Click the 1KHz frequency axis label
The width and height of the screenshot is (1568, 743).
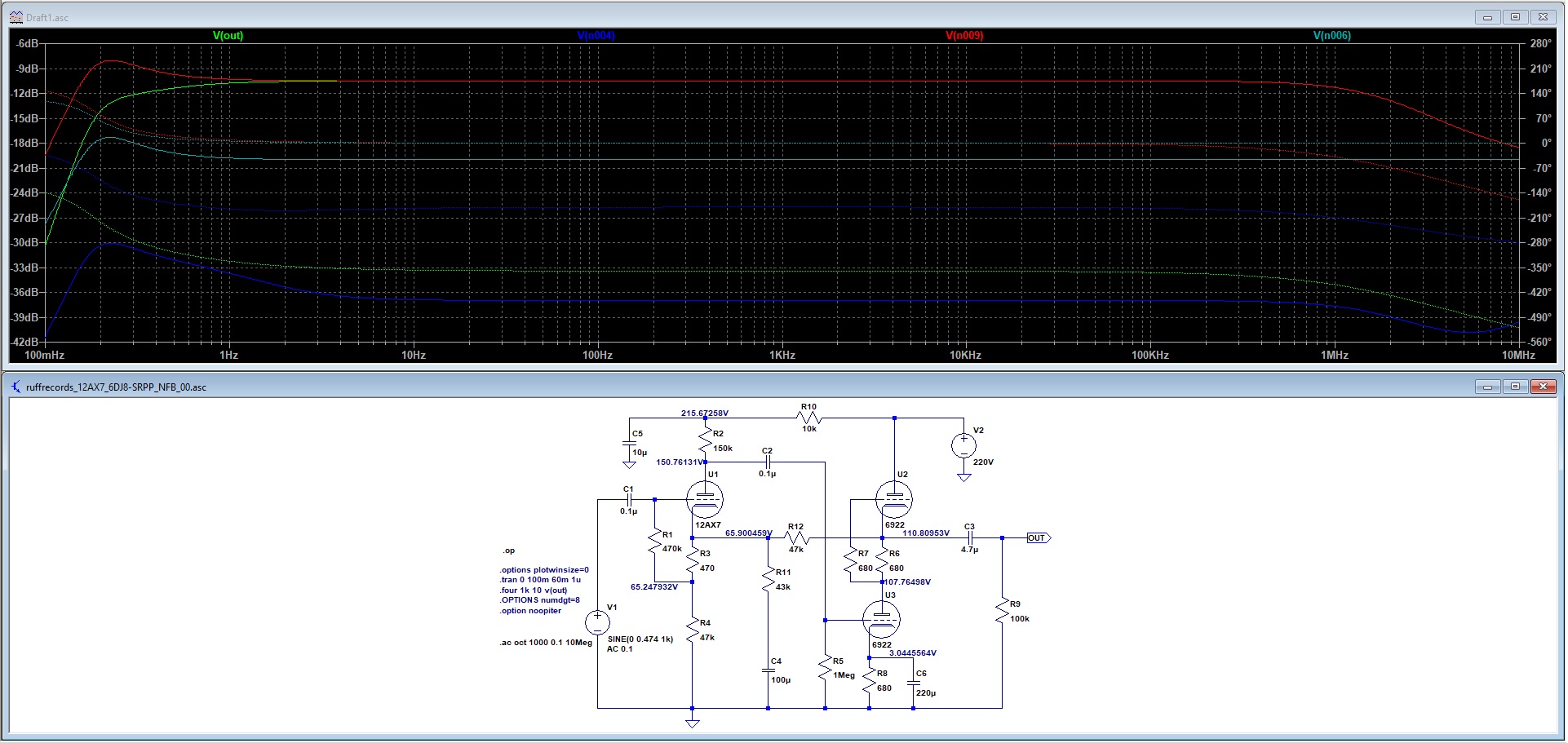(x=782, y=356)
